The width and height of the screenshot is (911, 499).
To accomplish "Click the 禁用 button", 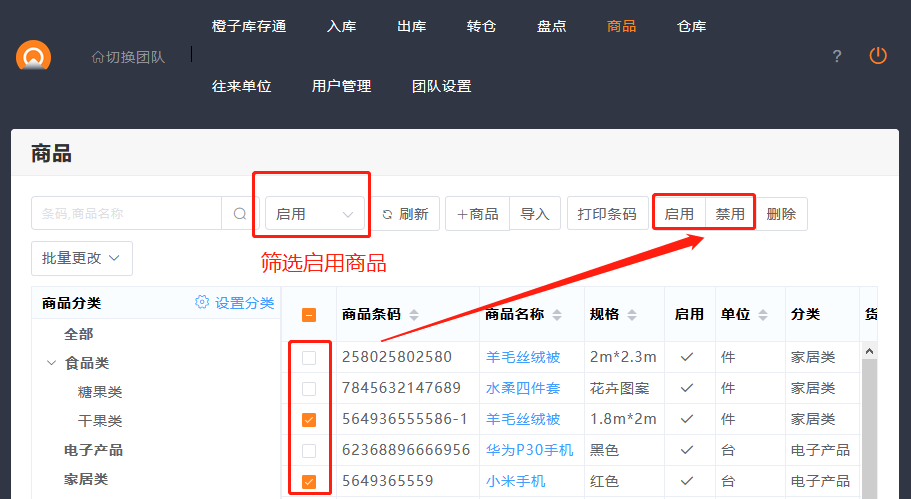I will point(730,214).
